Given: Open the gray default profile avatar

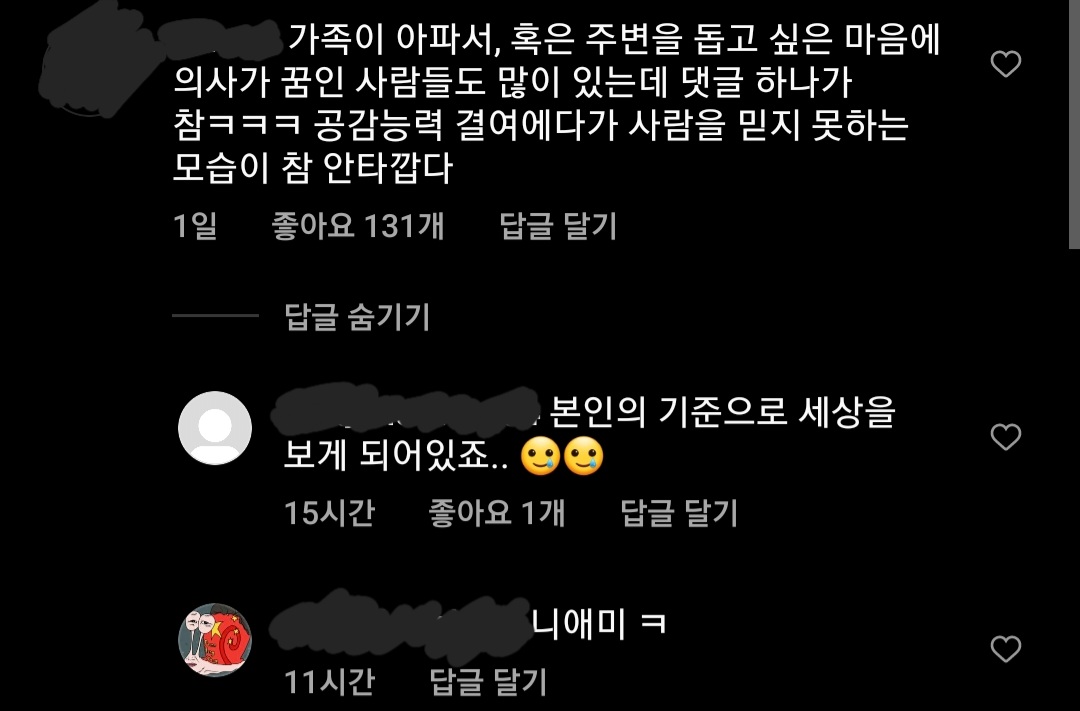Looking at the screenshot, I should pos(215,428).
